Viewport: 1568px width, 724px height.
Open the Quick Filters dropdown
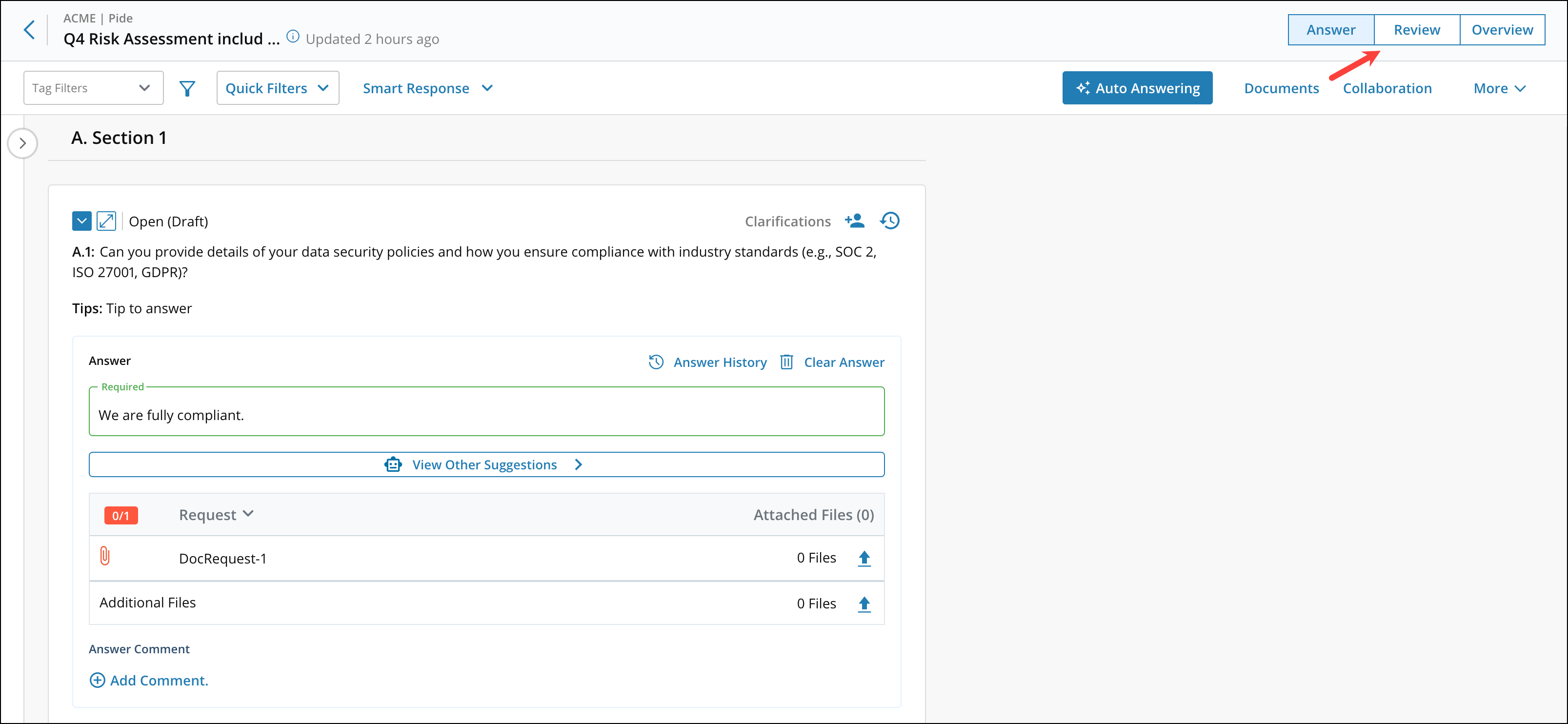coord(278,88)
